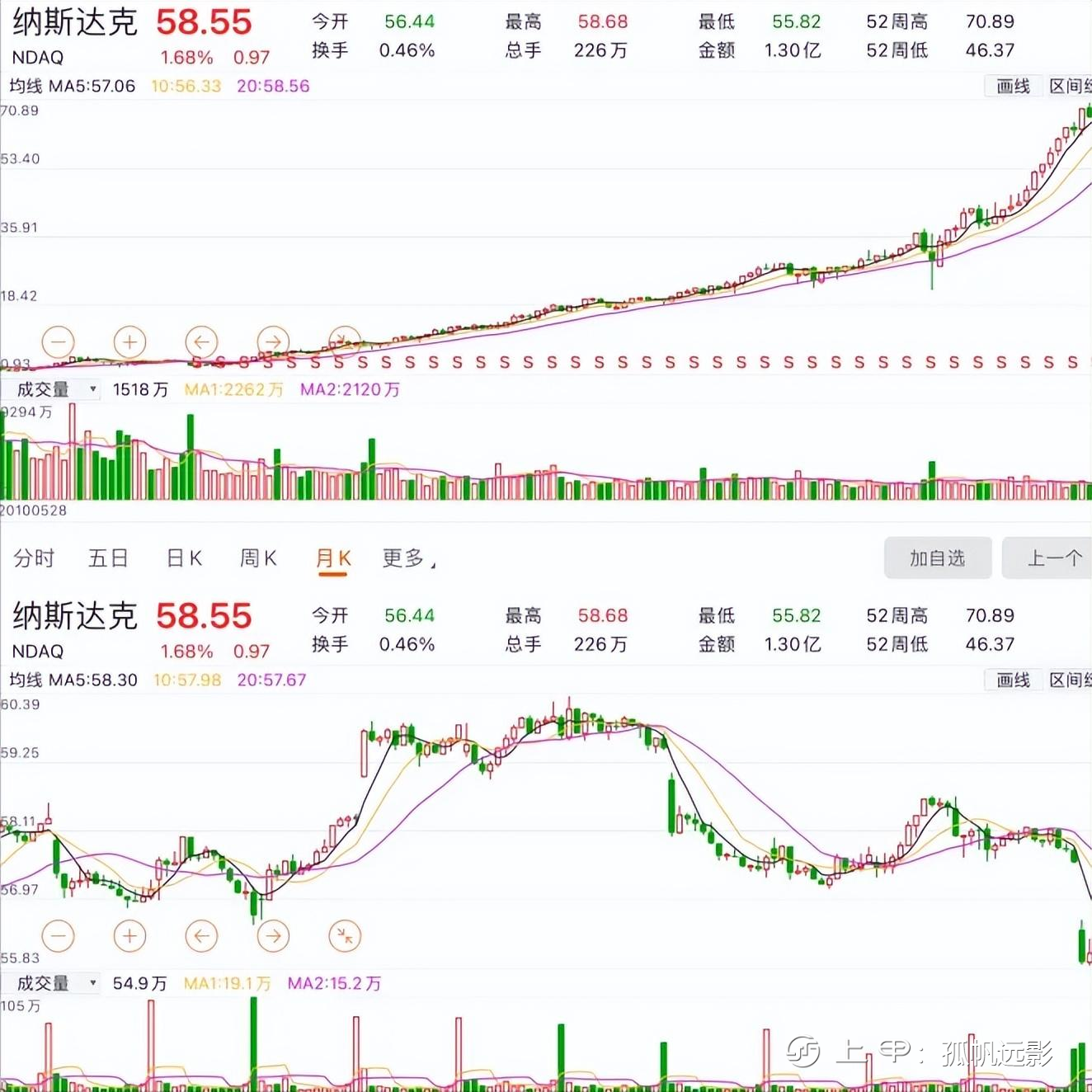
Task: Click 画线 on the lower chart
Action: click(x=1013, y=680)
